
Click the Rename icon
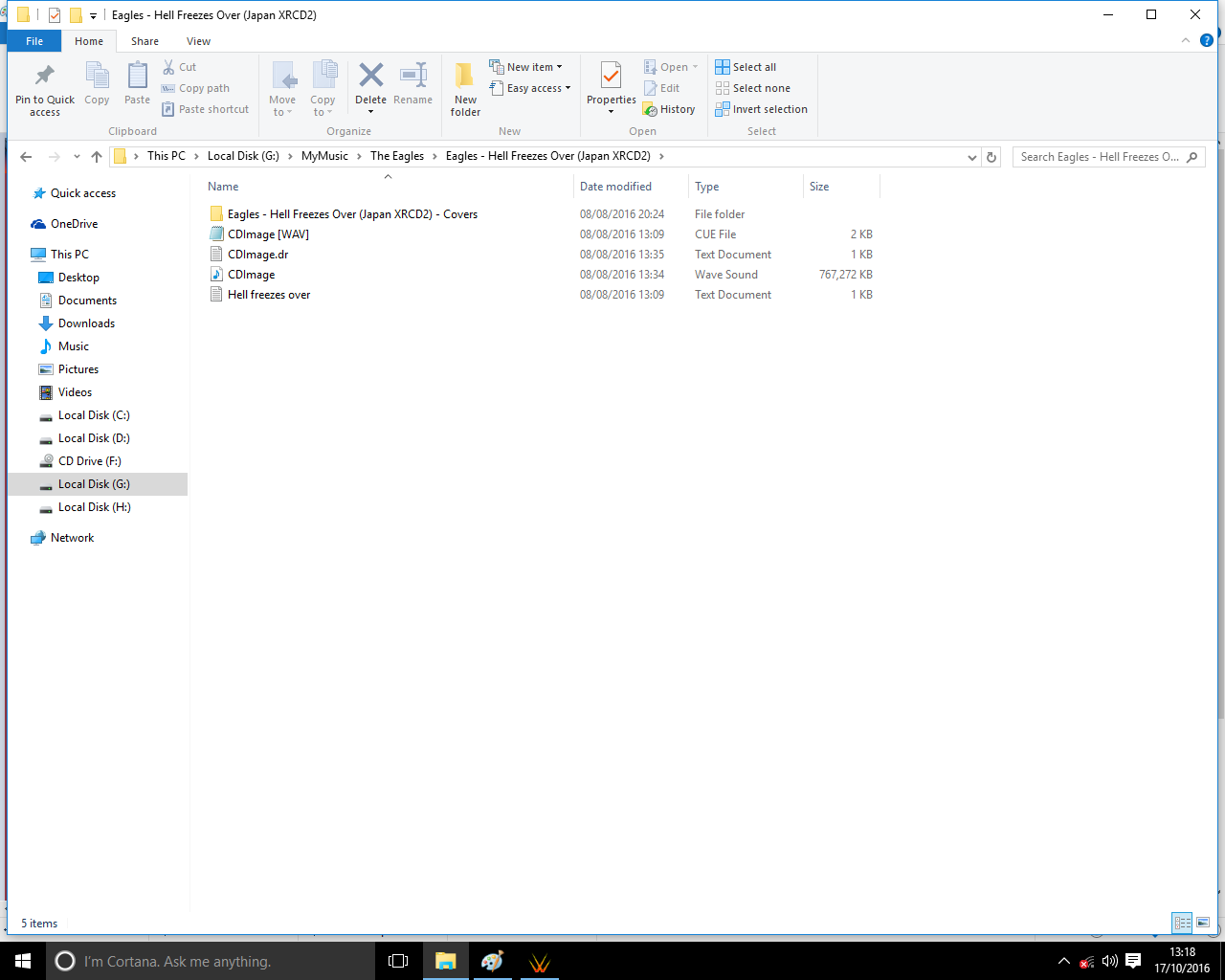[413, 75]
